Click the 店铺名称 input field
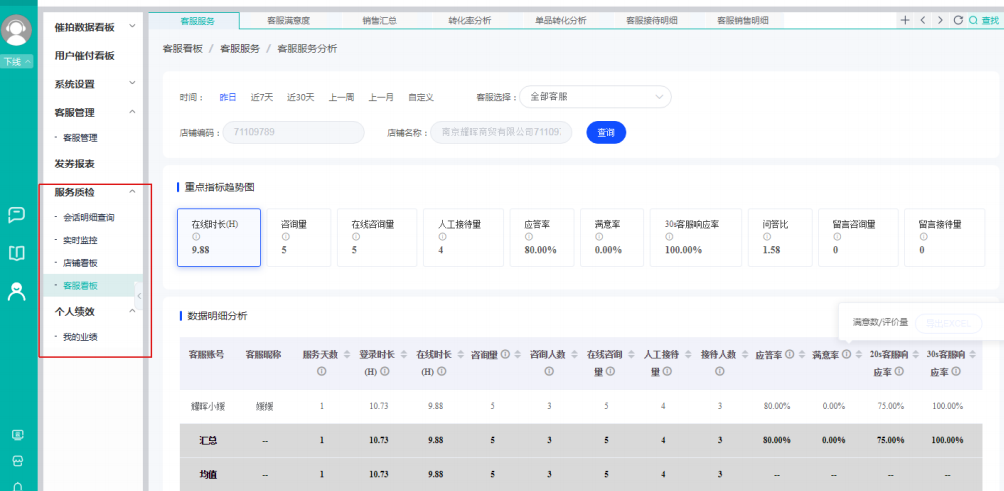The image size is (1004, 491). 501,133
